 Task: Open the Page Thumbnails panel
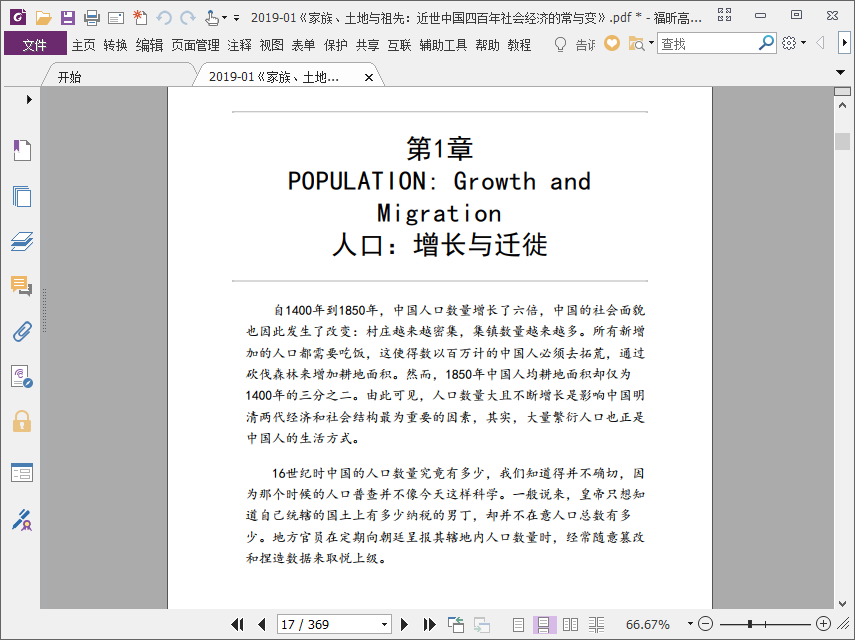(22, 196)
